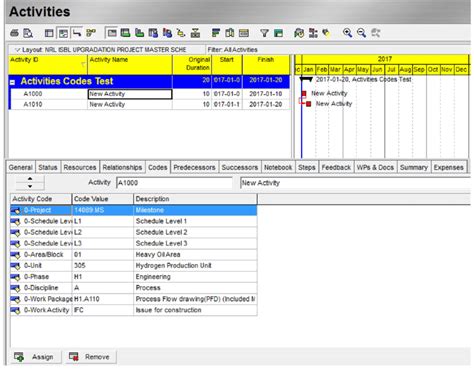Image resolution: width=474 pixels, height=373 pixels.
Task: Open the Layout options dropdown chevron
Action: [x=17, y=50]
